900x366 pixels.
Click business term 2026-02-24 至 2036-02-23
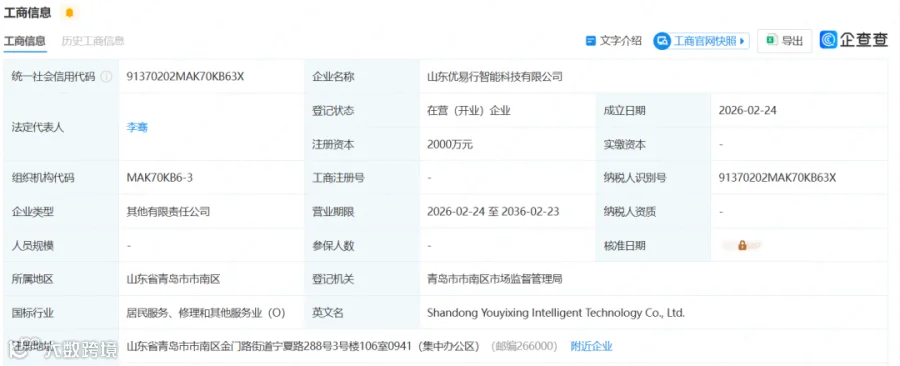point(493,212)
